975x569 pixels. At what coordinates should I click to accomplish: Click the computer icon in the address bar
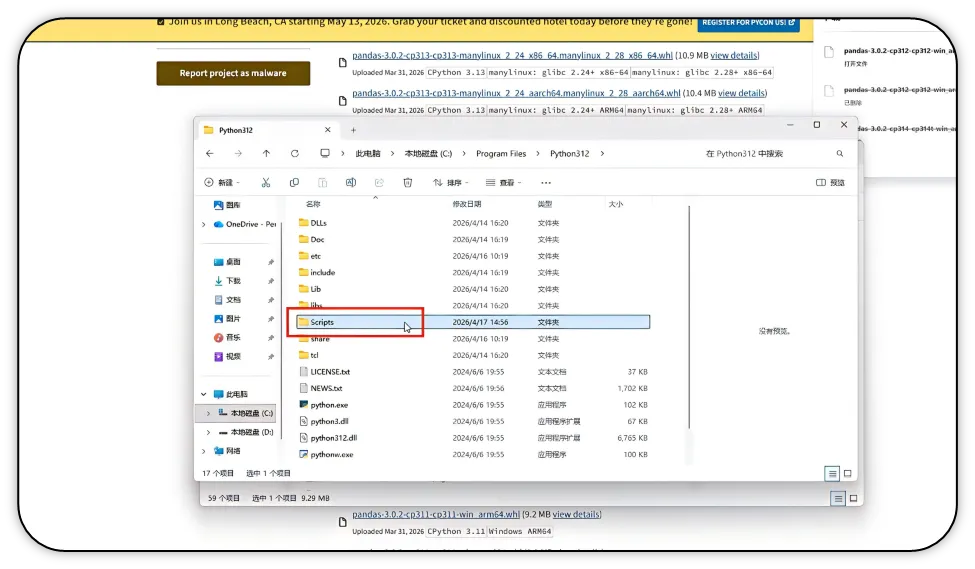[x=325, y=154]
